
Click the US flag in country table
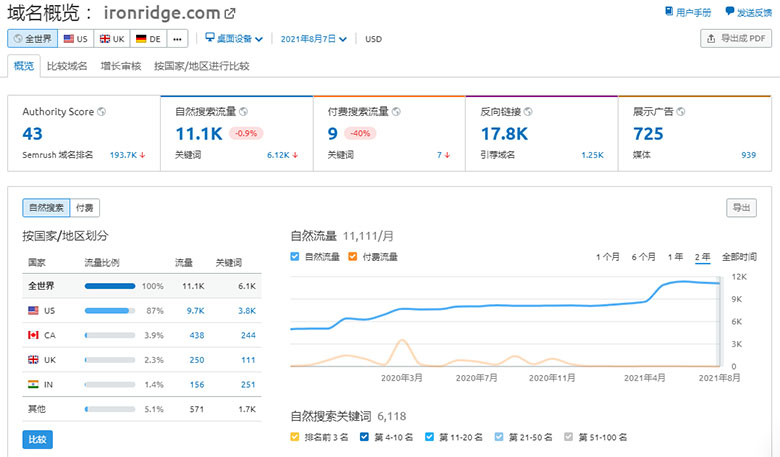coord(33,310)
